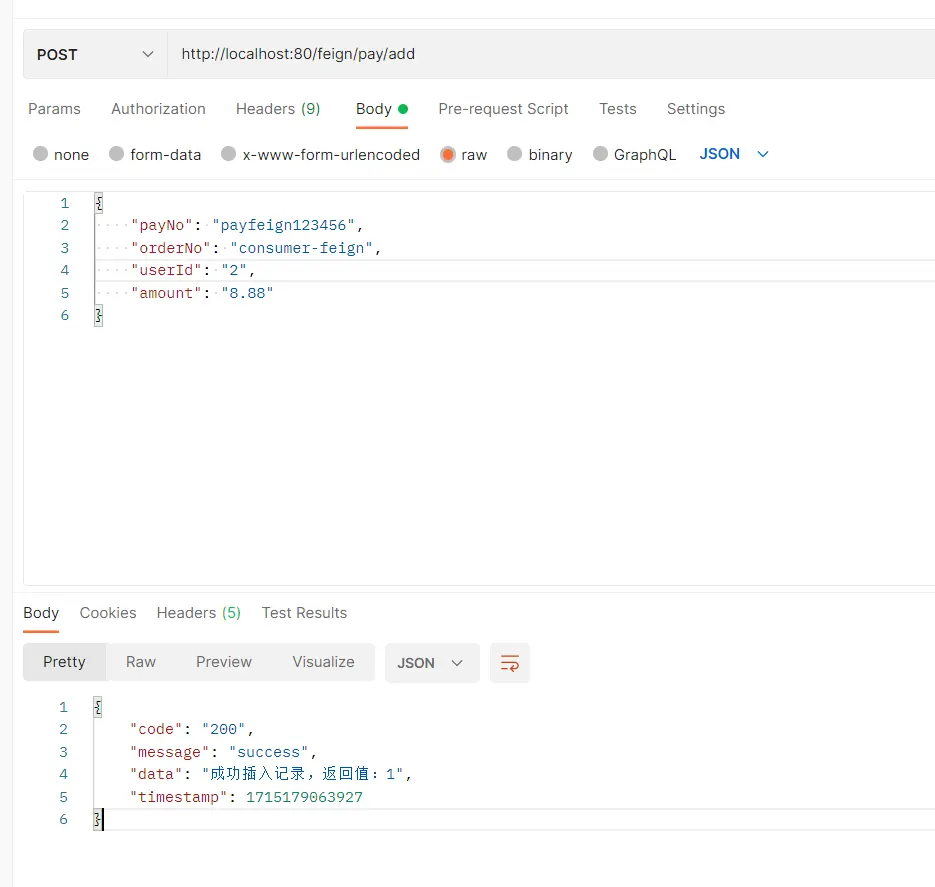Show response in Raw view
The height and width of the screenshot is (887, 935).
pos(141,662)
